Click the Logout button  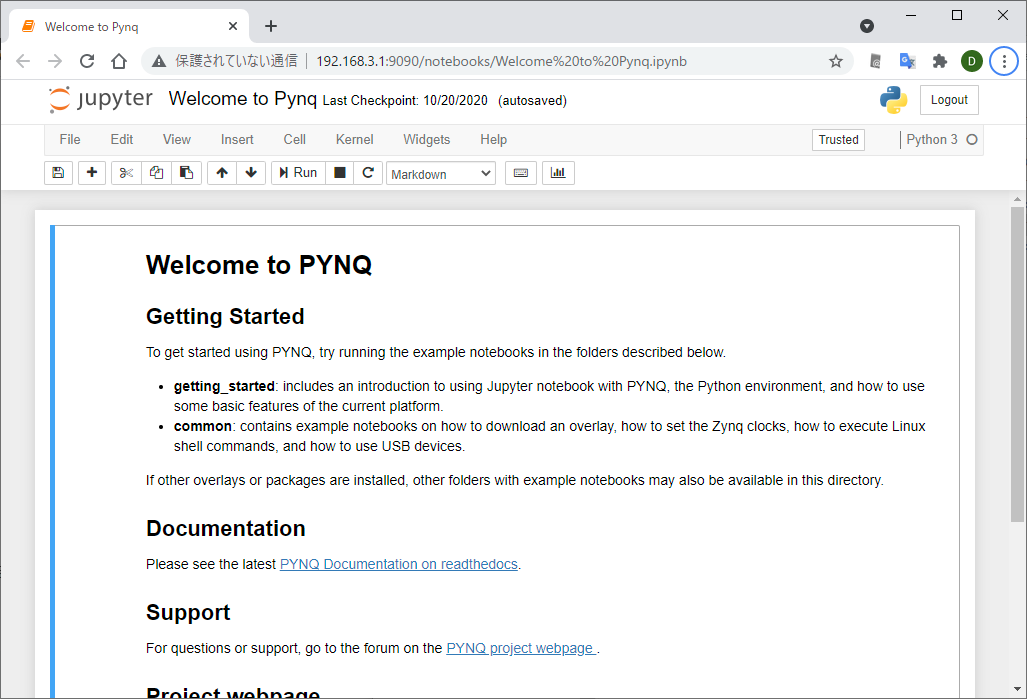coord(949,100)
